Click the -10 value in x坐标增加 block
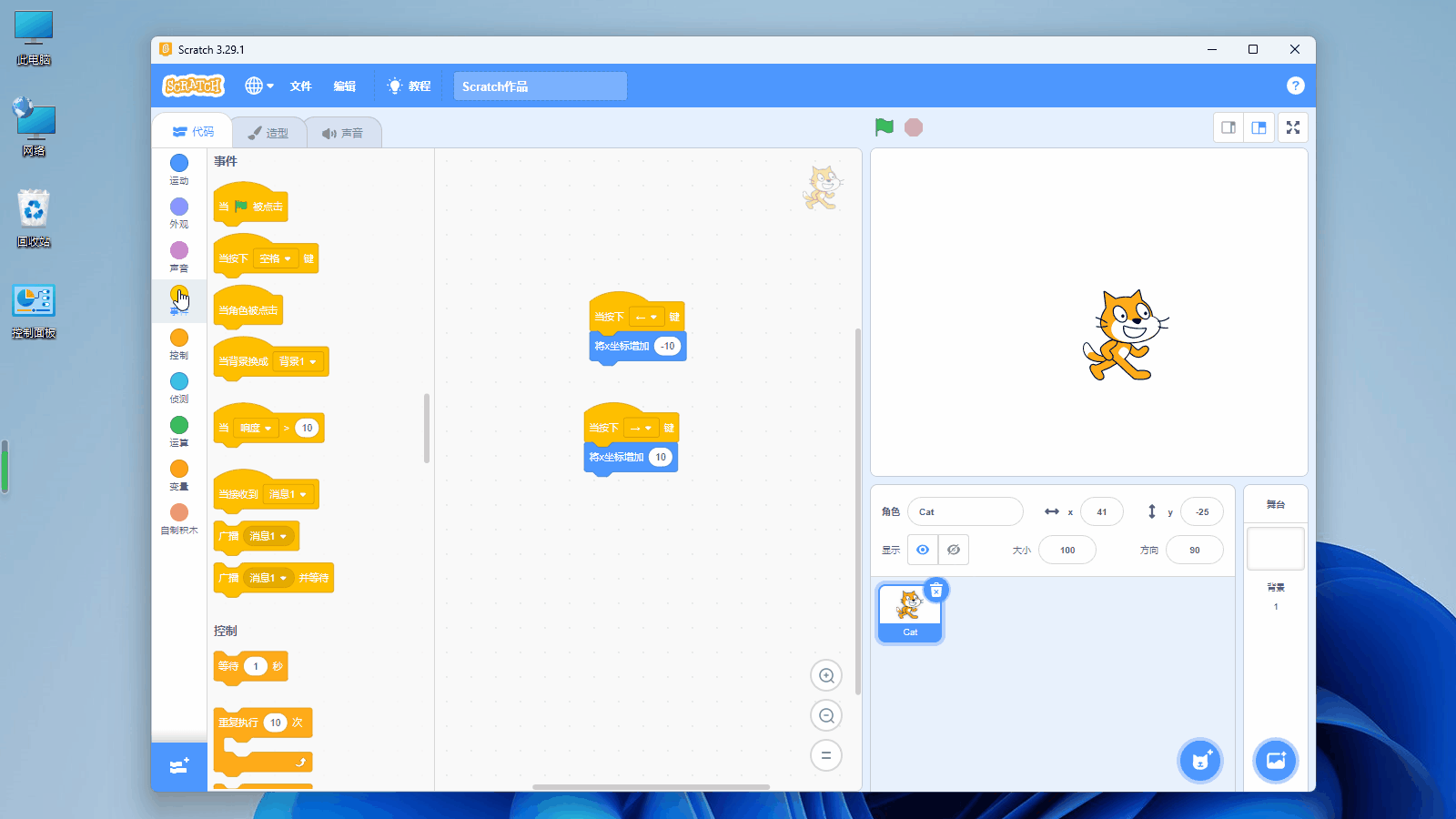Viewport: 1456px width, 819px height. (668, 346)
